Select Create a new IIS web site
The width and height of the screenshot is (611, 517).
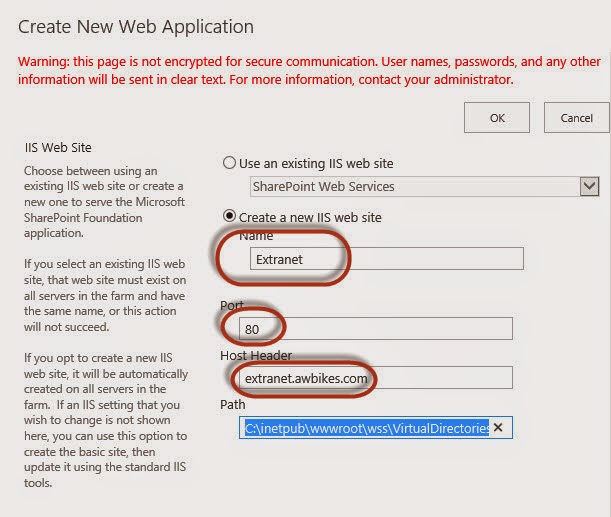(x=229, y=216)
